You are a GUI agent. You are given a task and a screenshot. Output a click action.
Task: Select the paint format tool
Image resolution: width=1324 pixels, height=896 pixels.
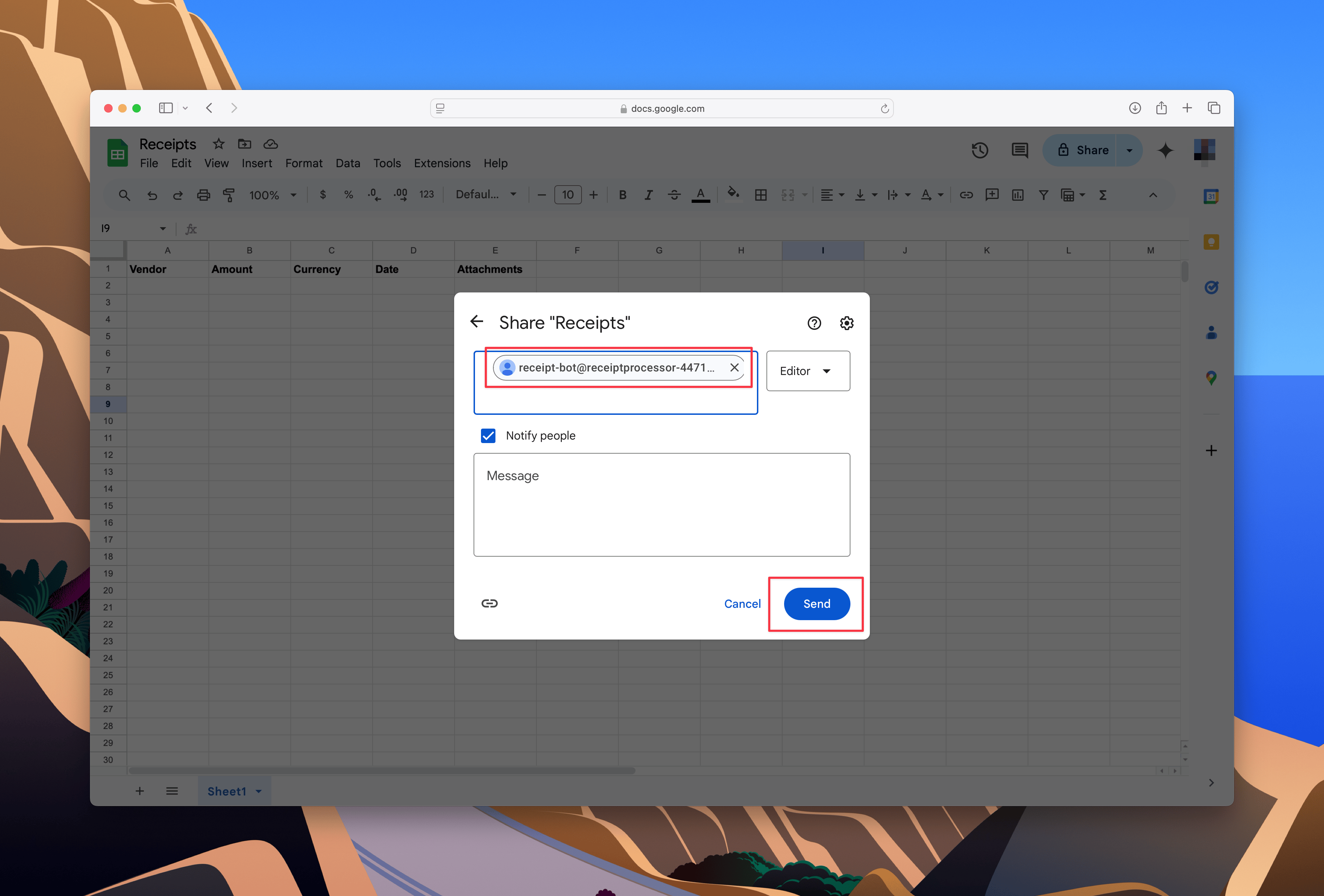[x=229, y=195]
